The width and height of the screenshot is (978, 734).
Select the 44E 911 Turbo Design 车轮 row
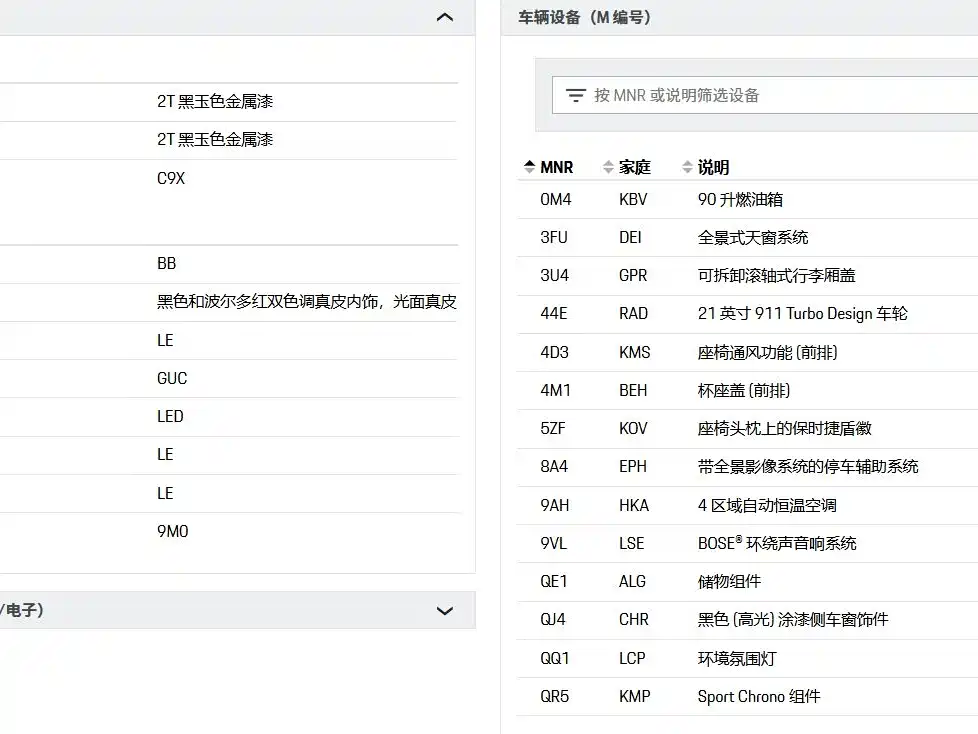(x=747, y=314)
